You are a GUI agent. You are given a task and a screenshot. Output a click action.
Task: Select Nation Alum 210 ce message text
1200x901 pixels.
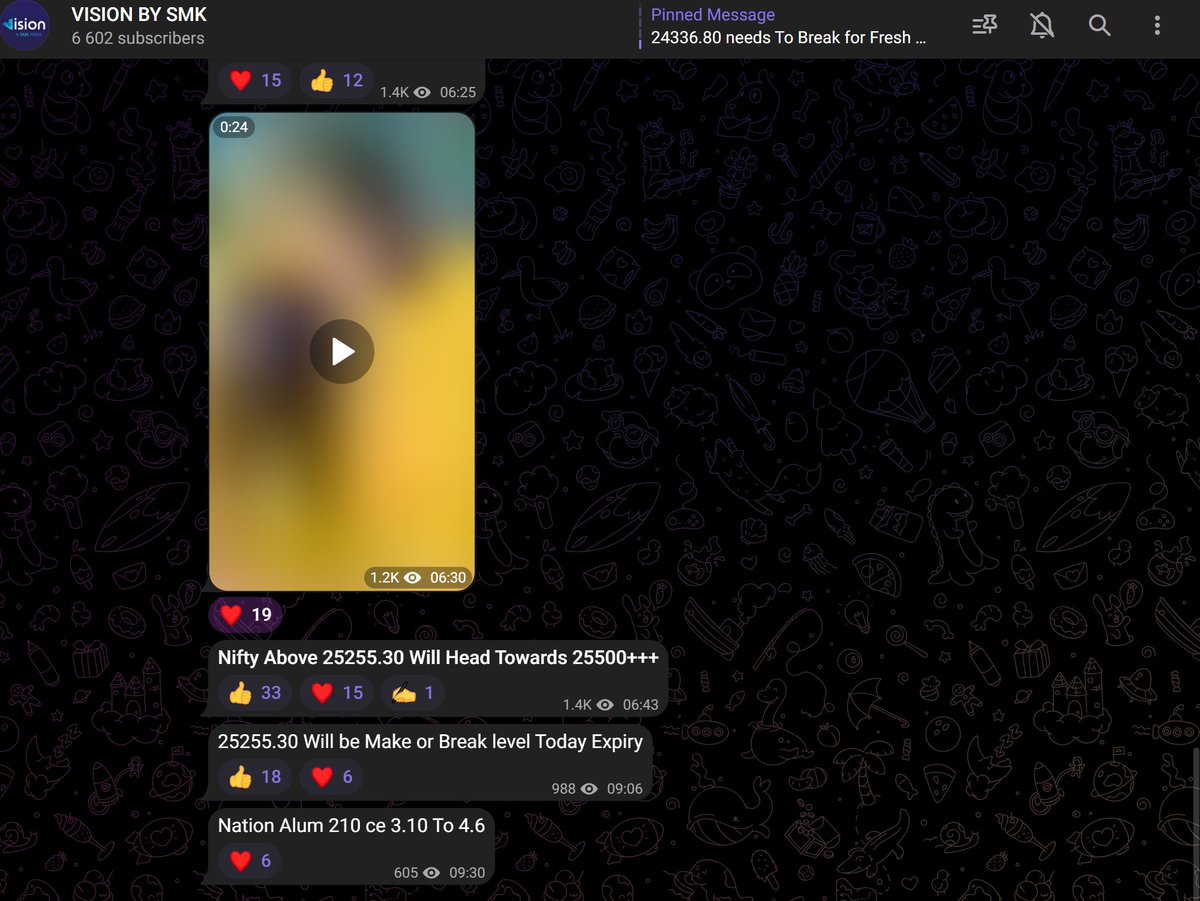(x=351, y=825)
